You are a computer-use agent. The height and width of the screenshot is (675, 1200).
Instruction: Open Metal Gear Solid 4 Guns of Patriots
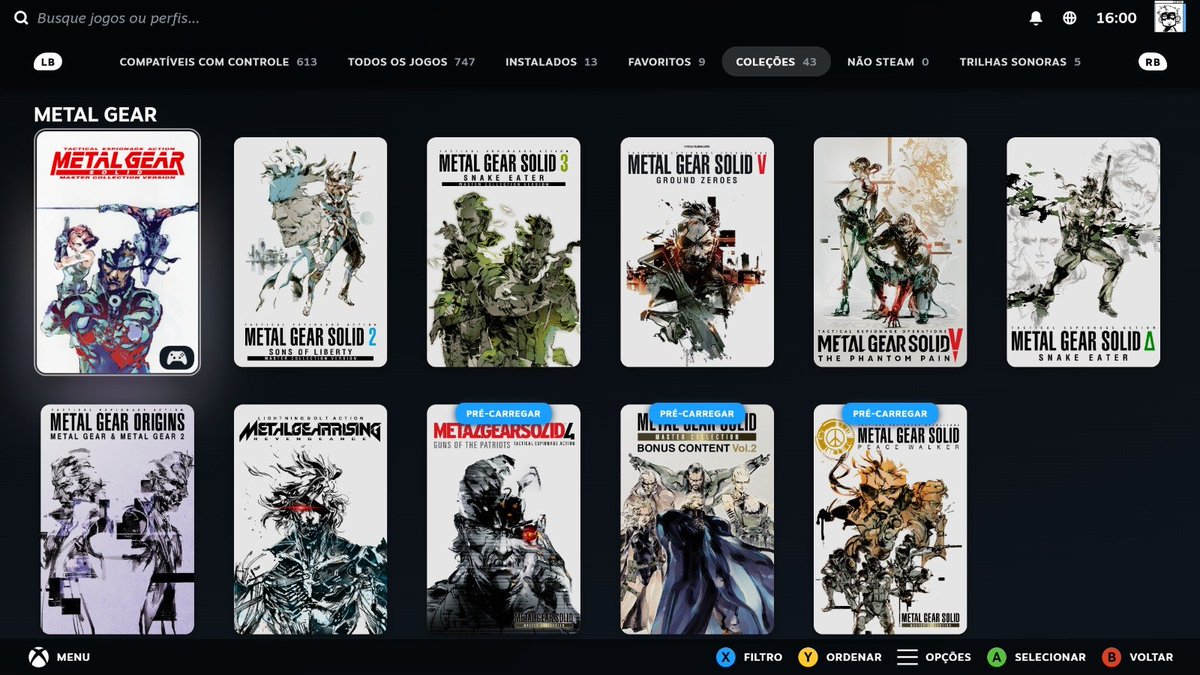click(503, 519)
